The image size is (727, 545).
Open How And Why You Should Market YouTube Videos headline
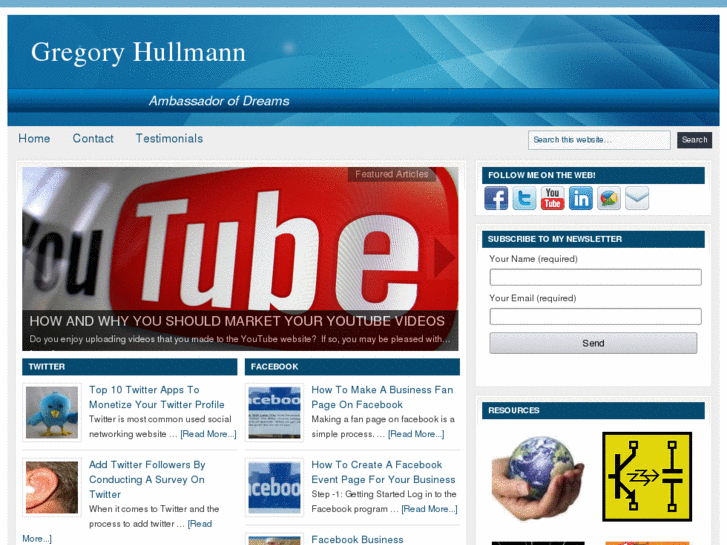pyautogui.click(x=237, y=321)
